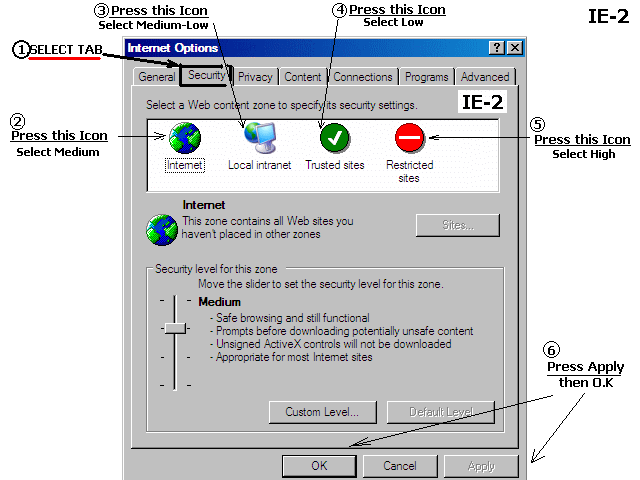Switch to the Advanced tab
This screenshot has height=480, width=640.
pyautogui.click(x=485, y=77)
